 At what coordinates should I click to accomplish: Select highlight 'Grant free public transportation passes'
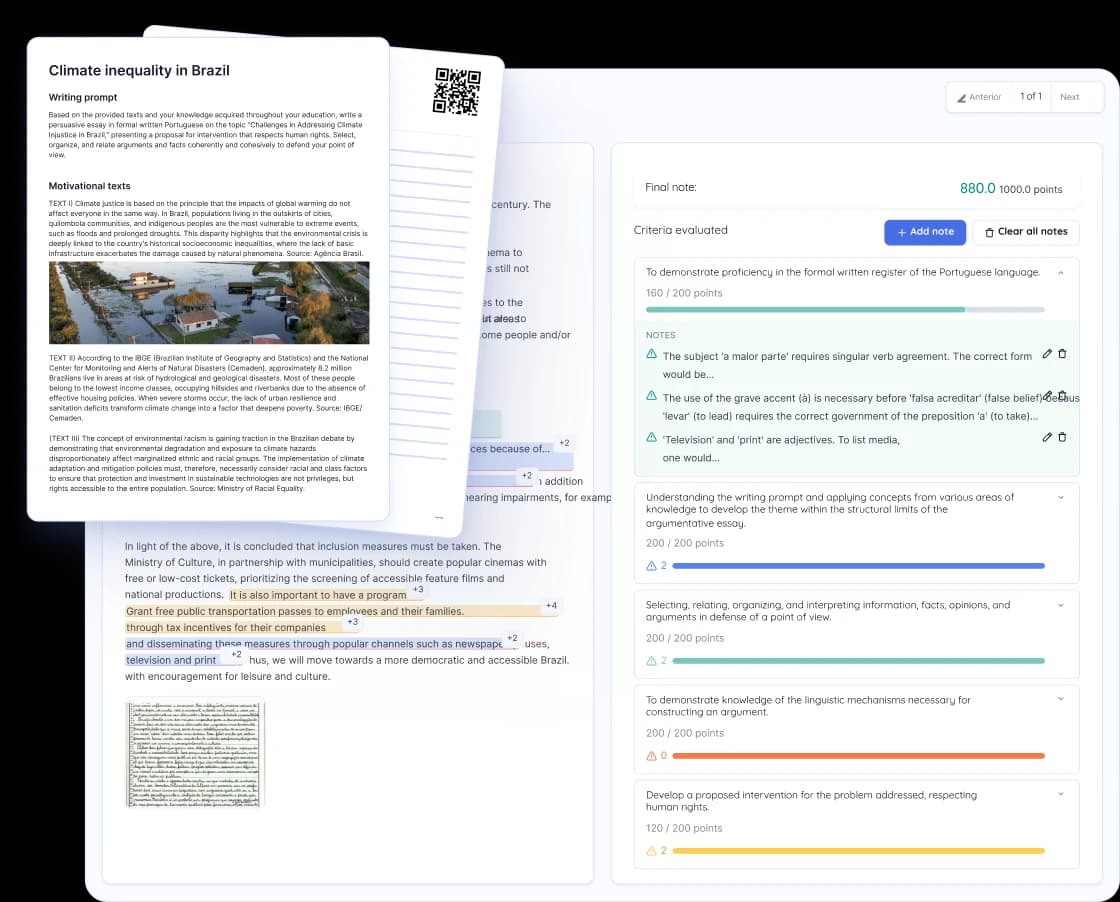point(295,611)
